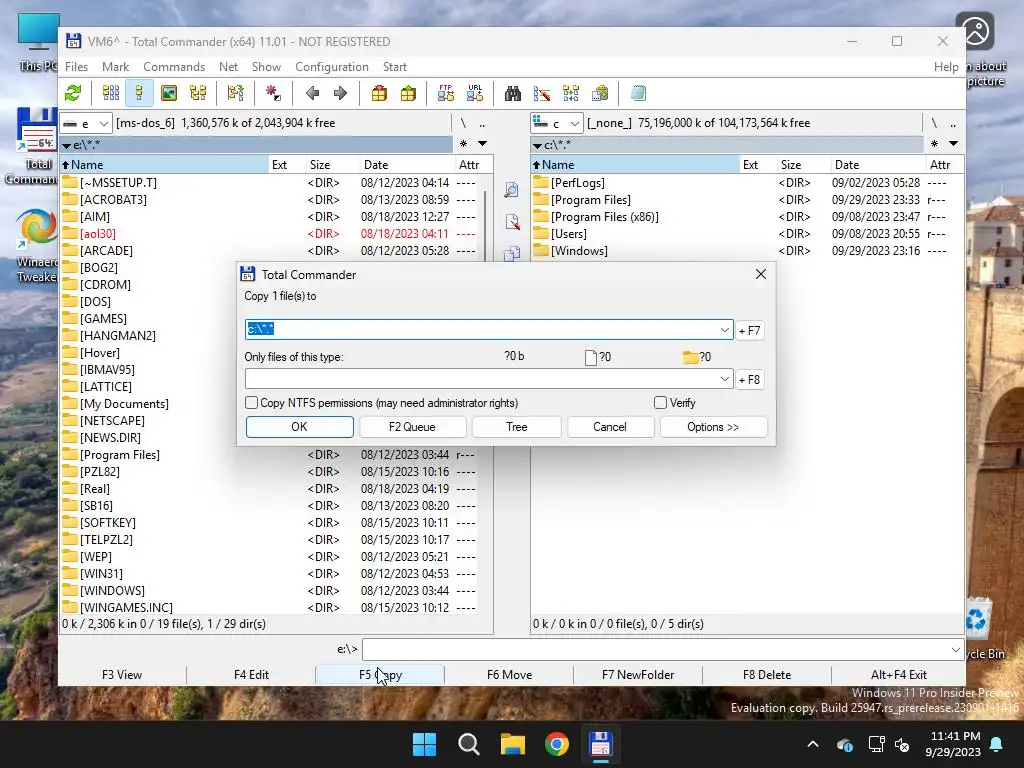1024x768 pixels.
Task: Switch to brief file names view
Action: click(111, 93)
